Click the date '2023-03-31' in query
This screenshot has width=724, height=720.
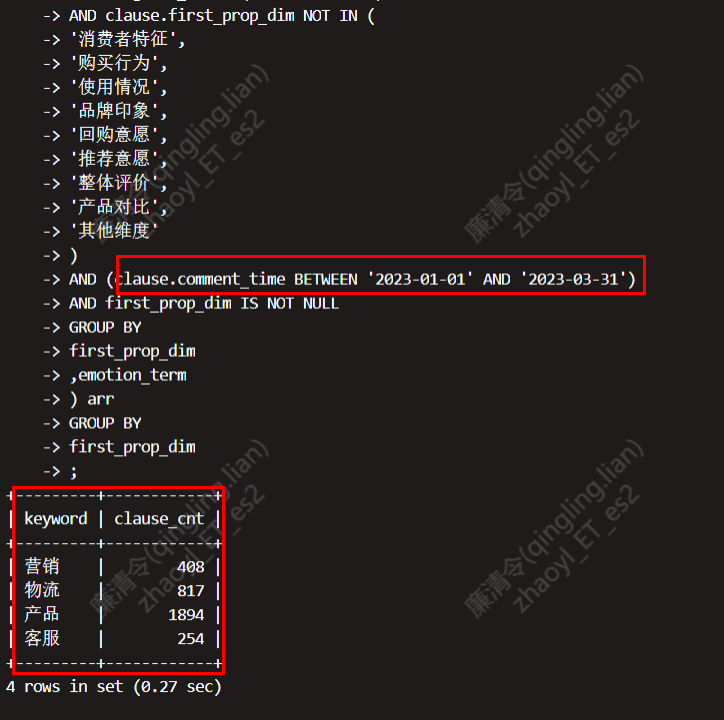(573, 279)
